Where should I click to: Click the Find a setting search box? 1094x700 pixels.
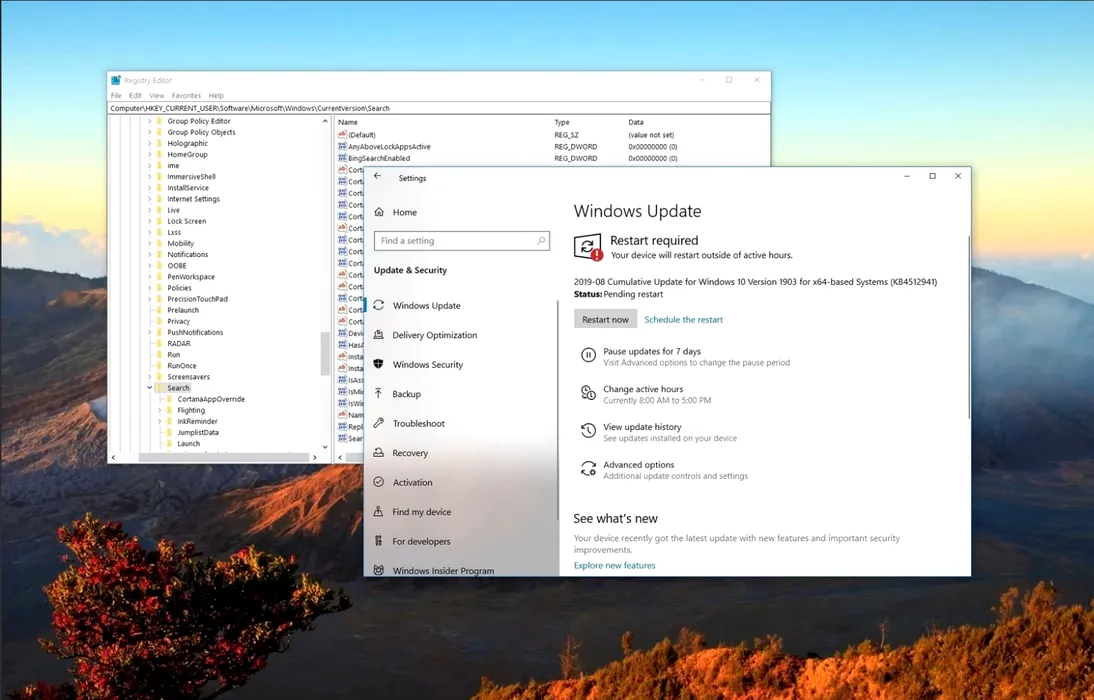point(462,241)
